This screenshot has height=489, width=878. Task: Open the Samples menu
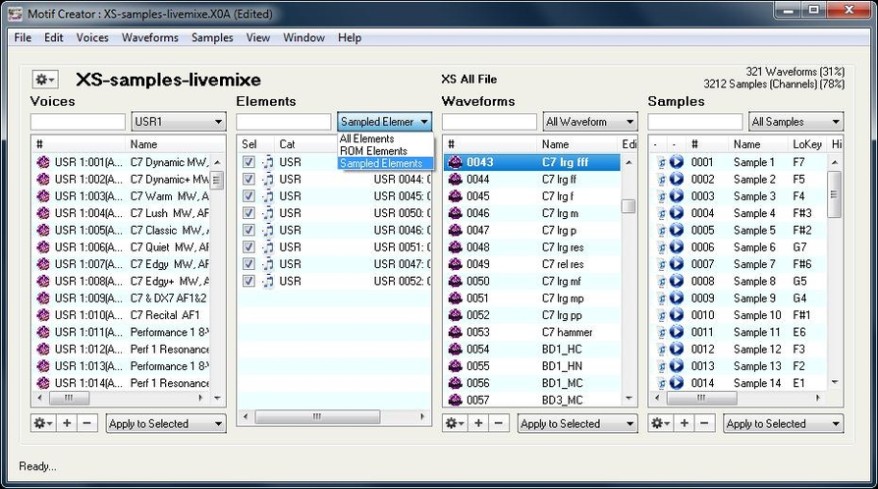click(212, 38)
